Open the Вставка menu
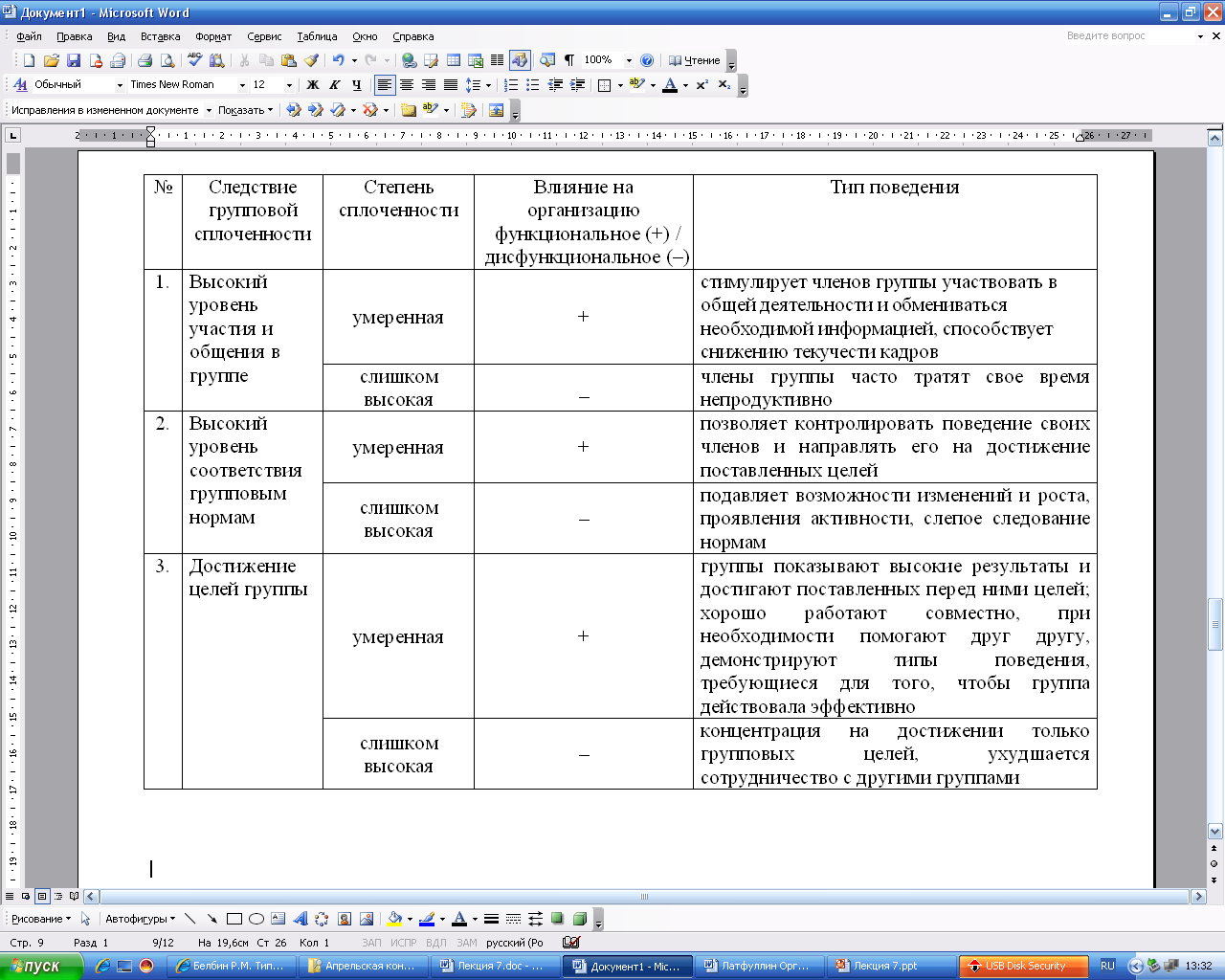The height and width of the screenshot is (980, 1225). point(160,36)
